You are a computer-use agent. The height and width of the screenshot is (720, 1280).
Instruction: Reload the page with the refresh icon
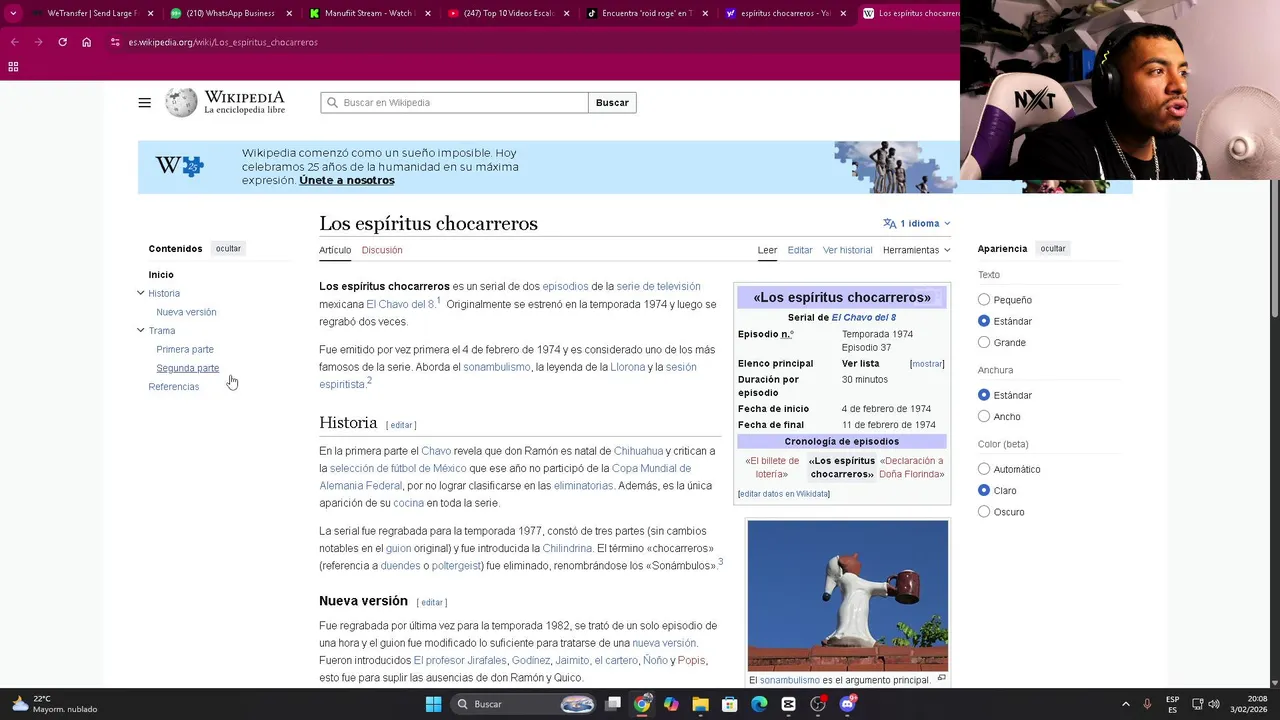[x=62, y=42]
